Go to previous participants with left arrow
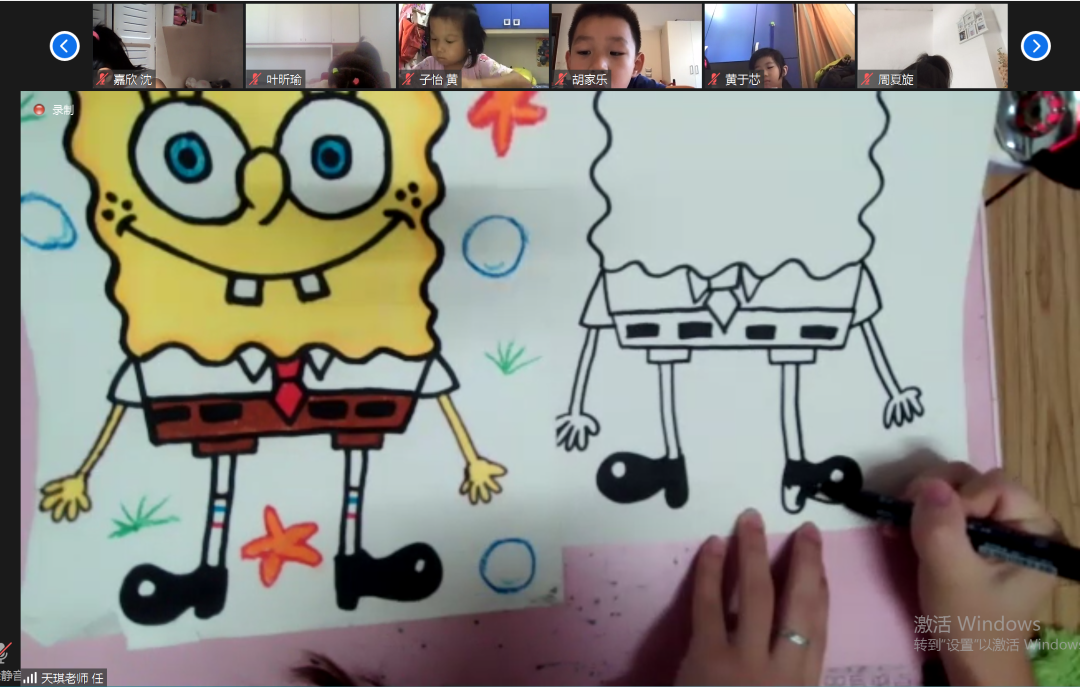The height and width of the screenshot is (687, 1080). click(x=65, y=46)
